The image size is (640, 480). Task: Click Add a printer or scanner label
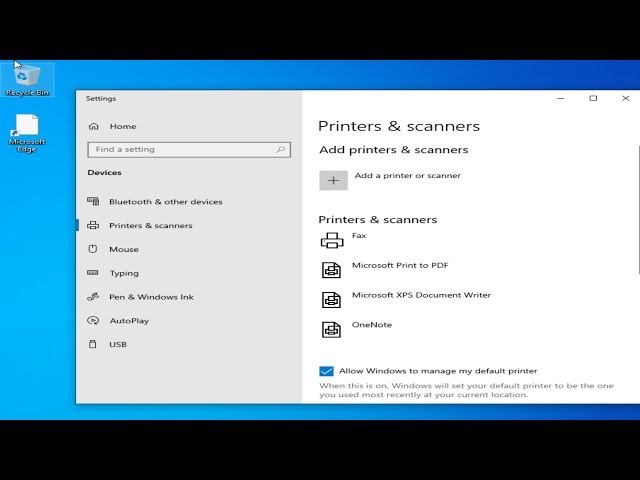(x=408, y=176)
